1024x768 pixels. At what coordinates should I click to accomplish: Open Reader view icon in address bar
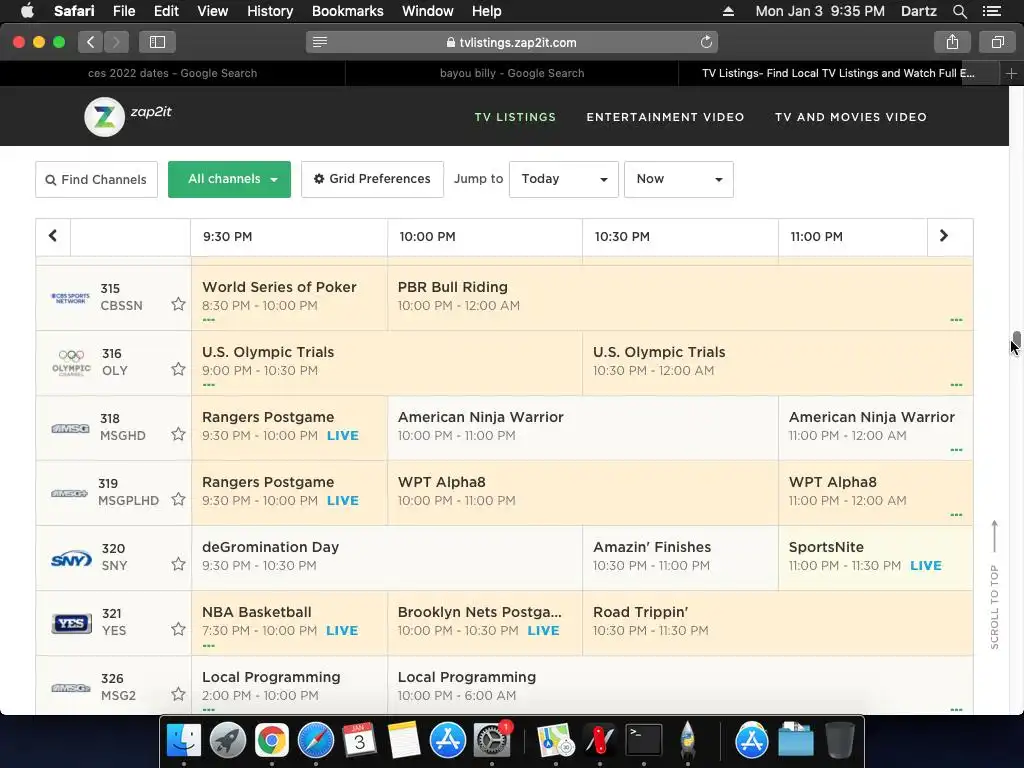pos(319,42)
